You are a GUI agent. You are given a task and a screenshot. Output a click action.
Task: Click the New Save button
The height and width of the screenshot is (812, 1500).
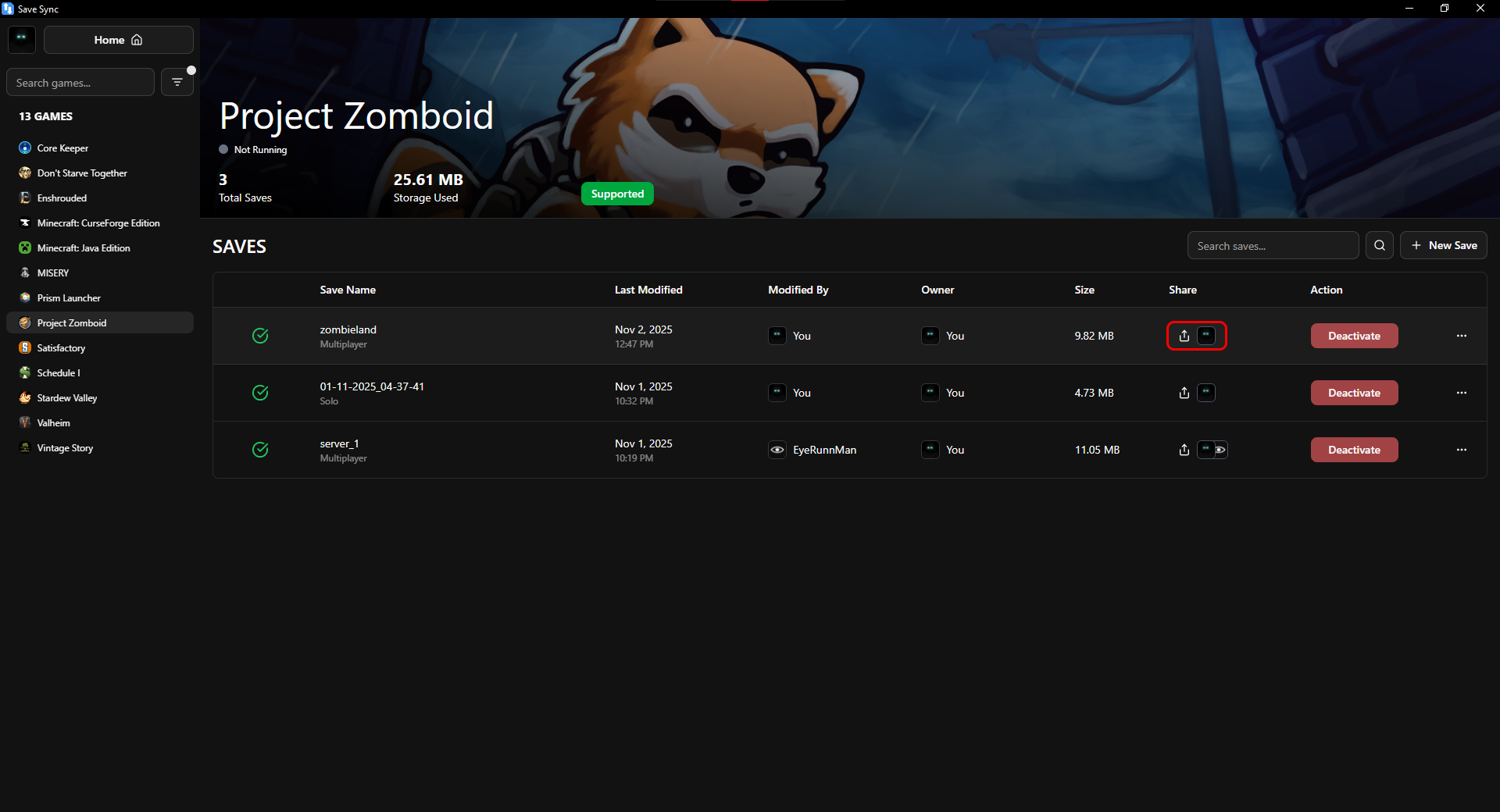pyautogui.click(x=1443, y=245)
